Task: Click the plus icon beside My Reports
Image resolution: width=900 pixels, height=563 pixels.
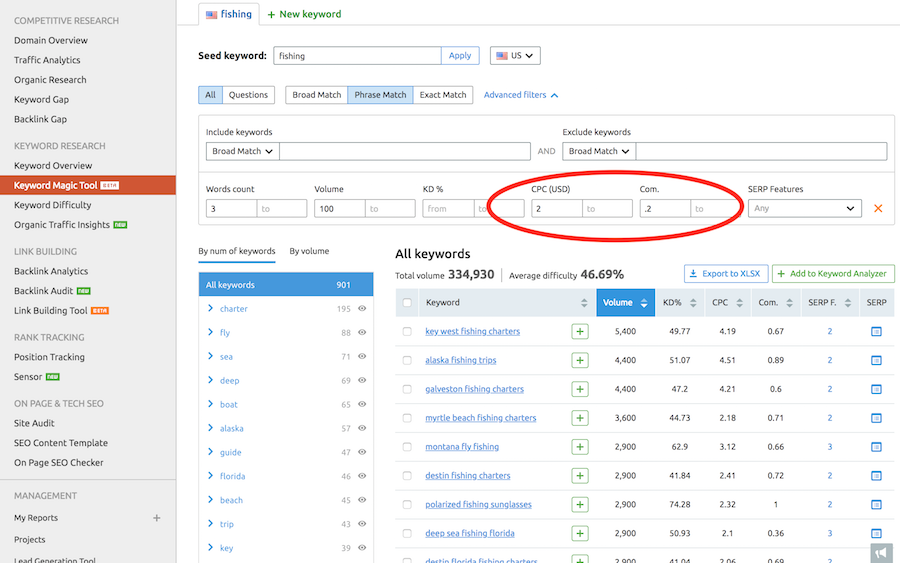Action: (157, 518)
